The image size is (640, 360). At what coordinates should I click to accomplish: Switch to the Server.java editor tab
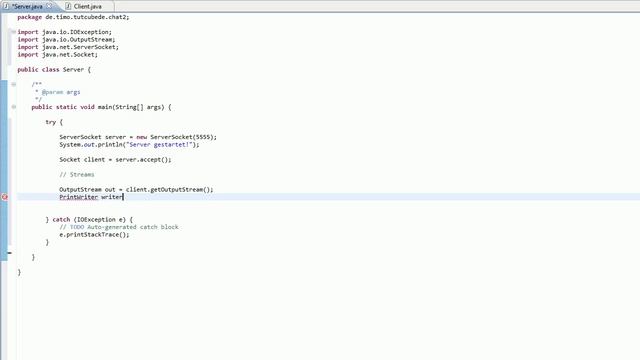[x=27, y=6]
